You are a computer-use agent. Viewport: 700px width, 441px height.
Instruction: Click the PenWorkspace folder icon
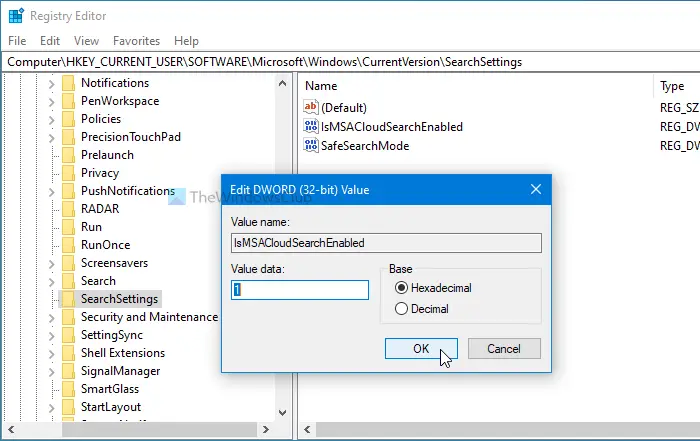coord(68,101)
